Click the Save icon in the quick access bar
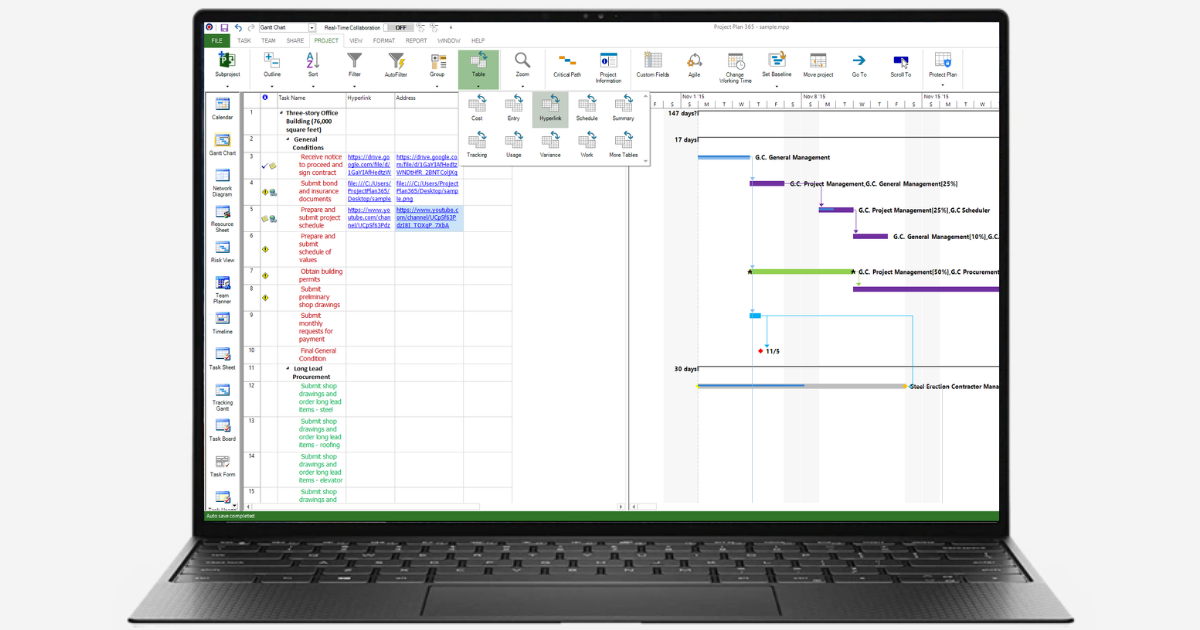The image size is (1200, 630). coord(224,28)
